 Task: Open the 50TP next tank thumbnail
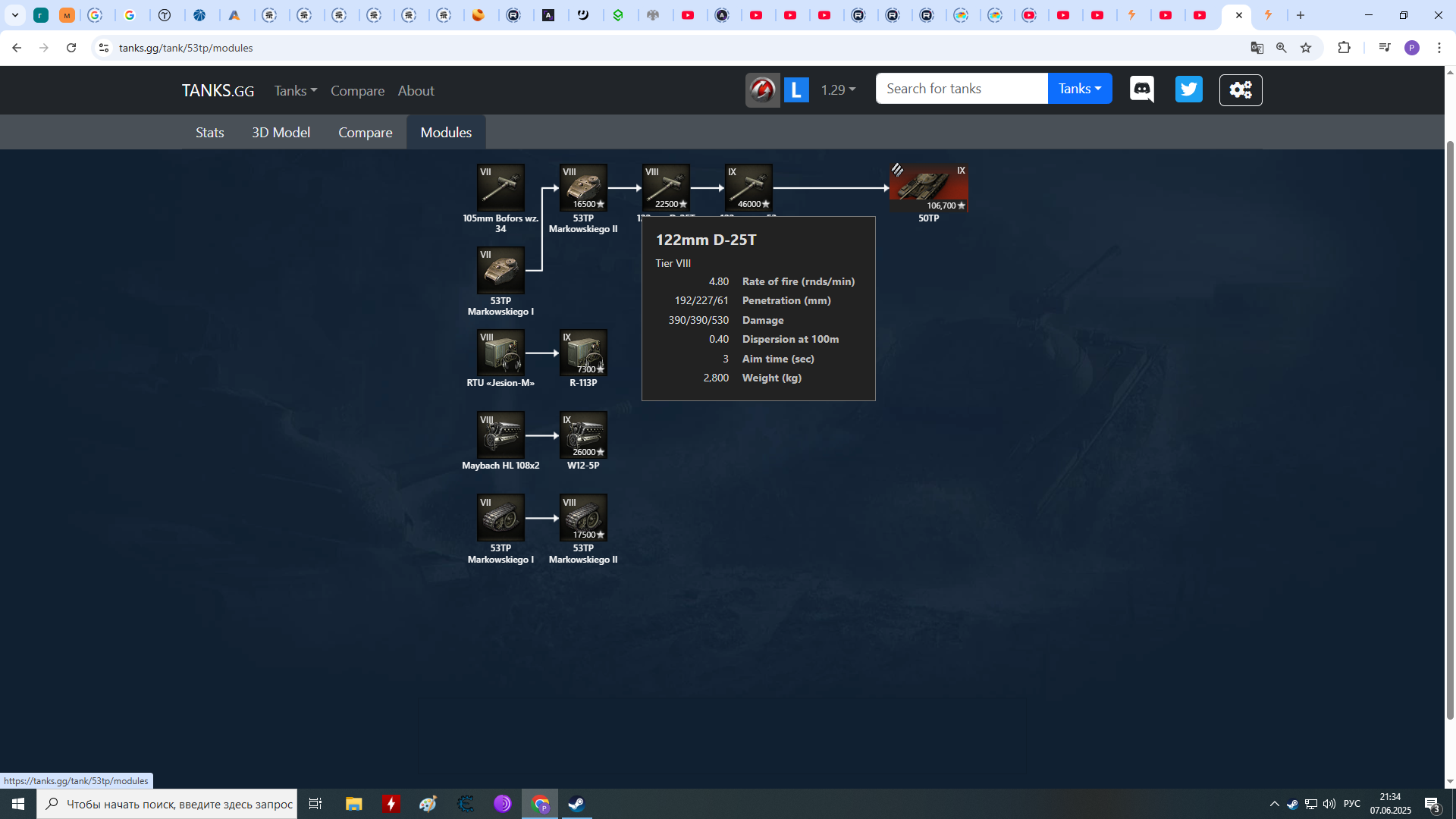(x=928, y=187)
